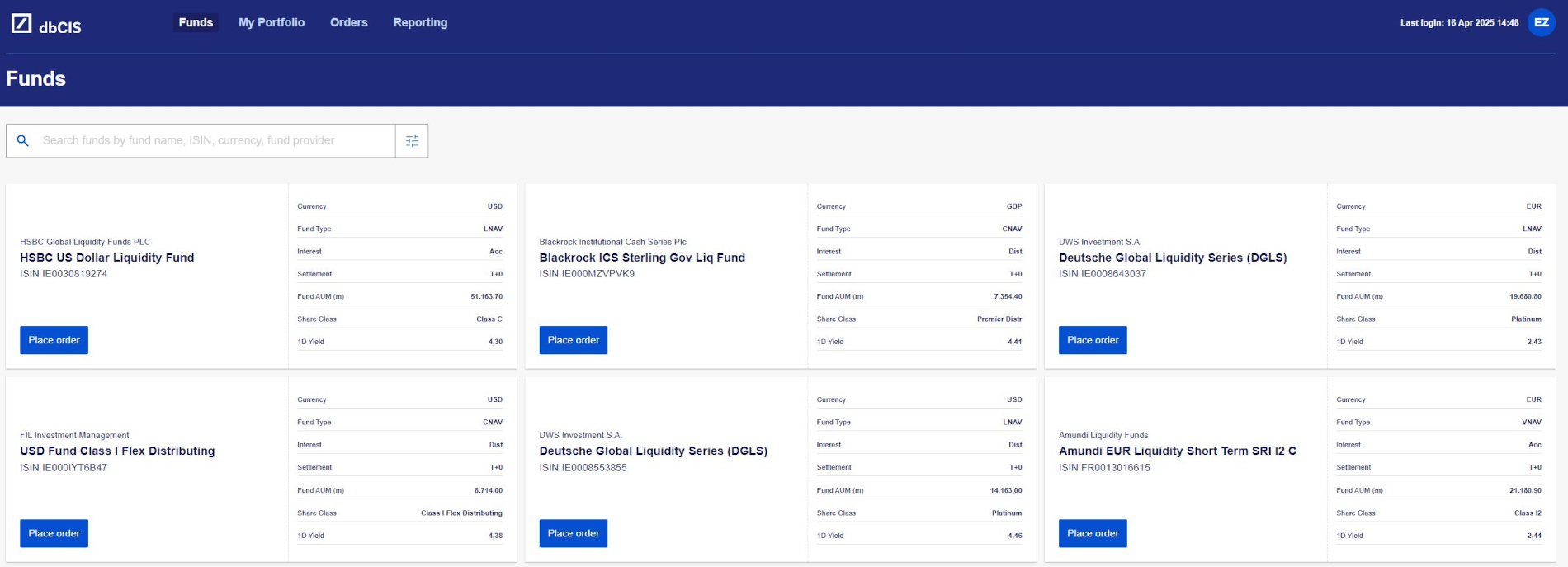Click HSBC Global Liquidity Funds PLC provider name
1568x567 pixels.
coord(85,242)
